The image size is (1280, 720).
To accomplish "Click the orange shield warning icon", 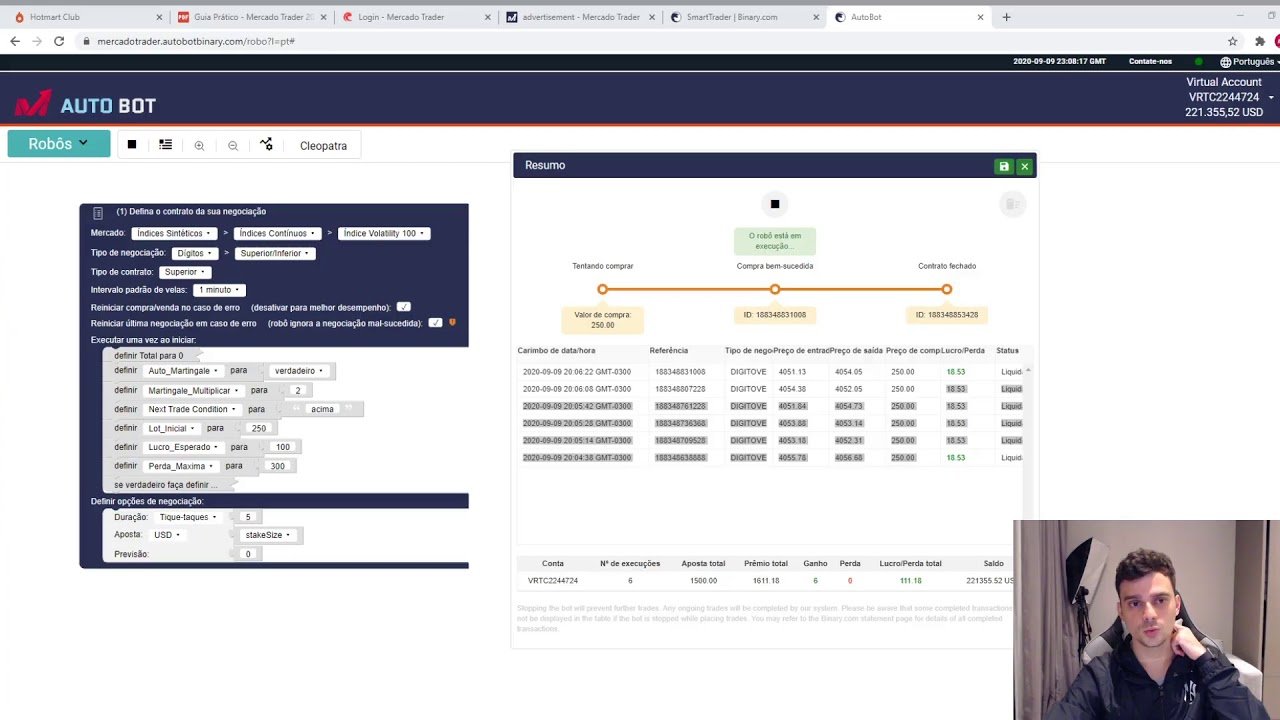I will point(452,322).
